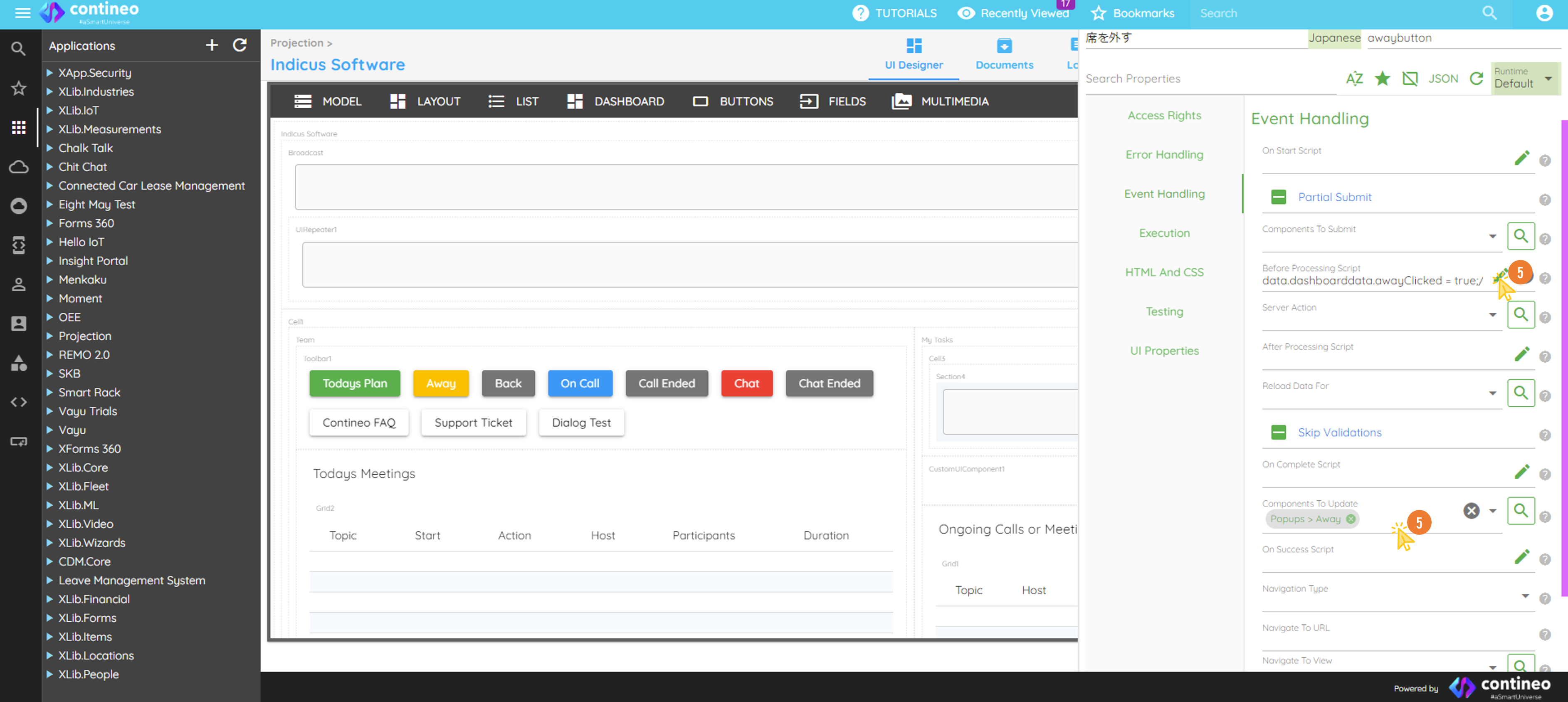Edit the On Start Script pencil icon
This screenshot has height=702, width=1568.
[x=1521, y=158]
